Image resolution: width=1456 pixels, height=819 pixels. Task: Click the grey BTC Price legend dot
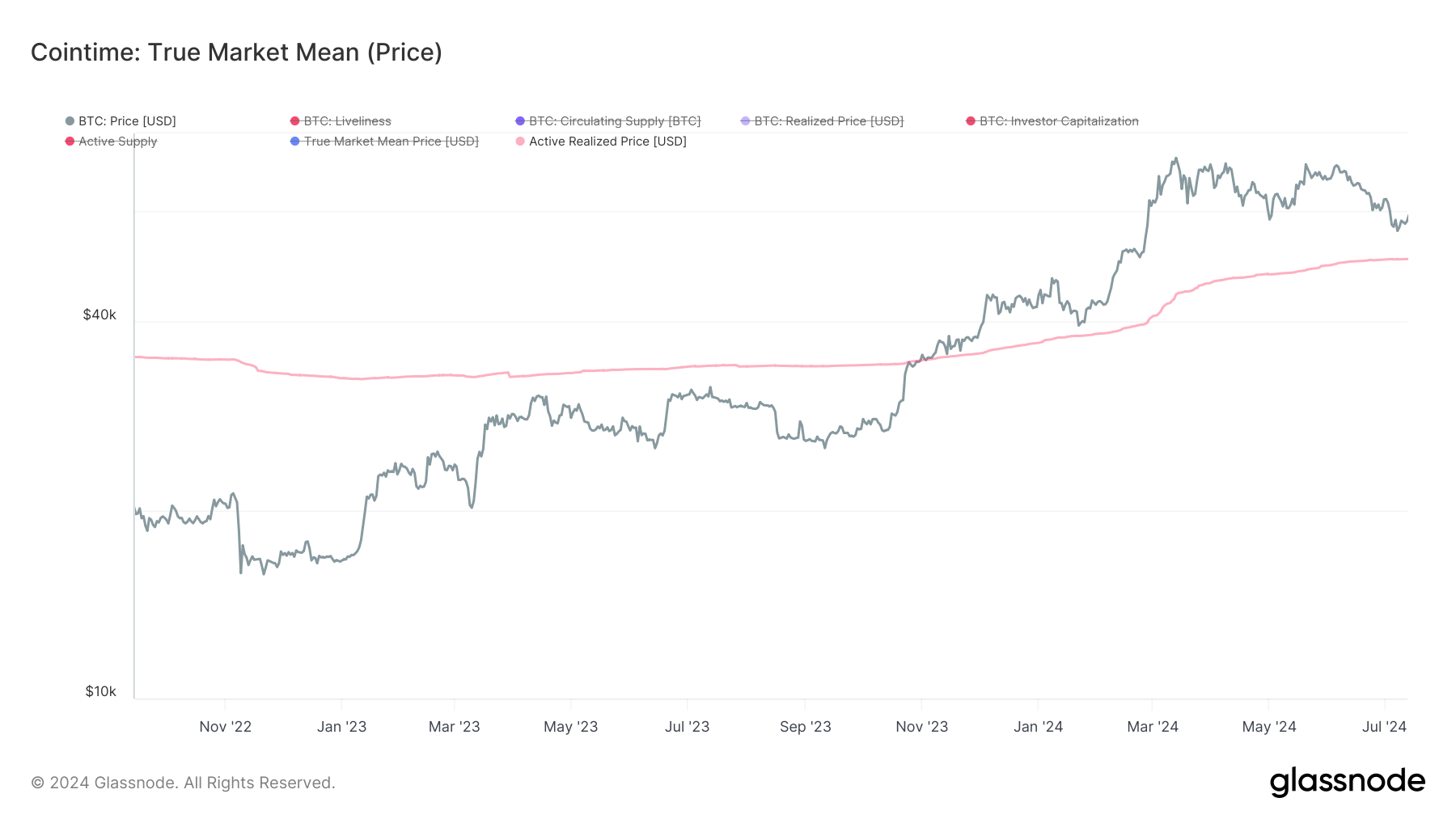[70, 121]
